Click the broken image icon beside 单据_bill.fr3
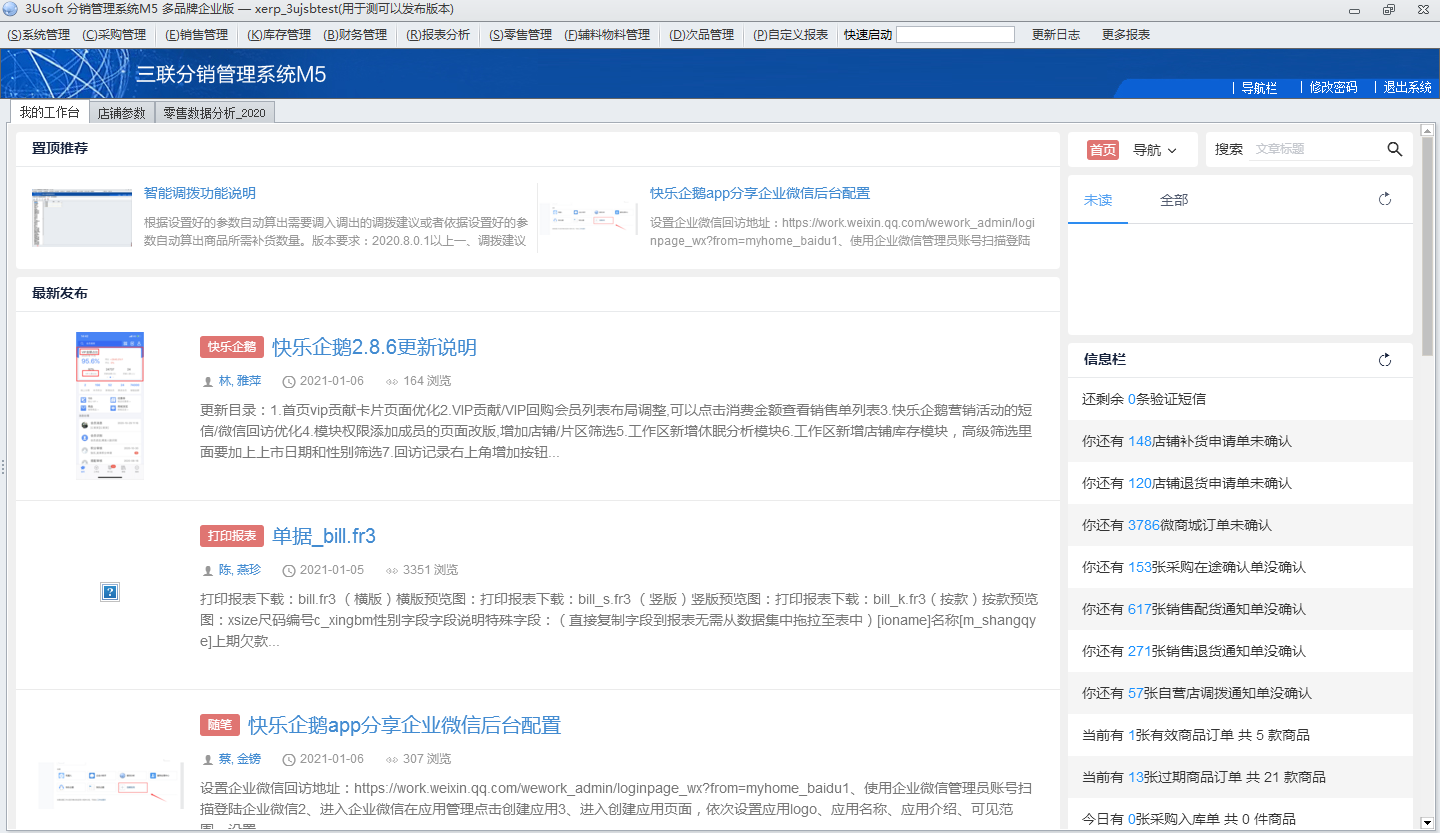1440x833 pixels. coord(110,593)
